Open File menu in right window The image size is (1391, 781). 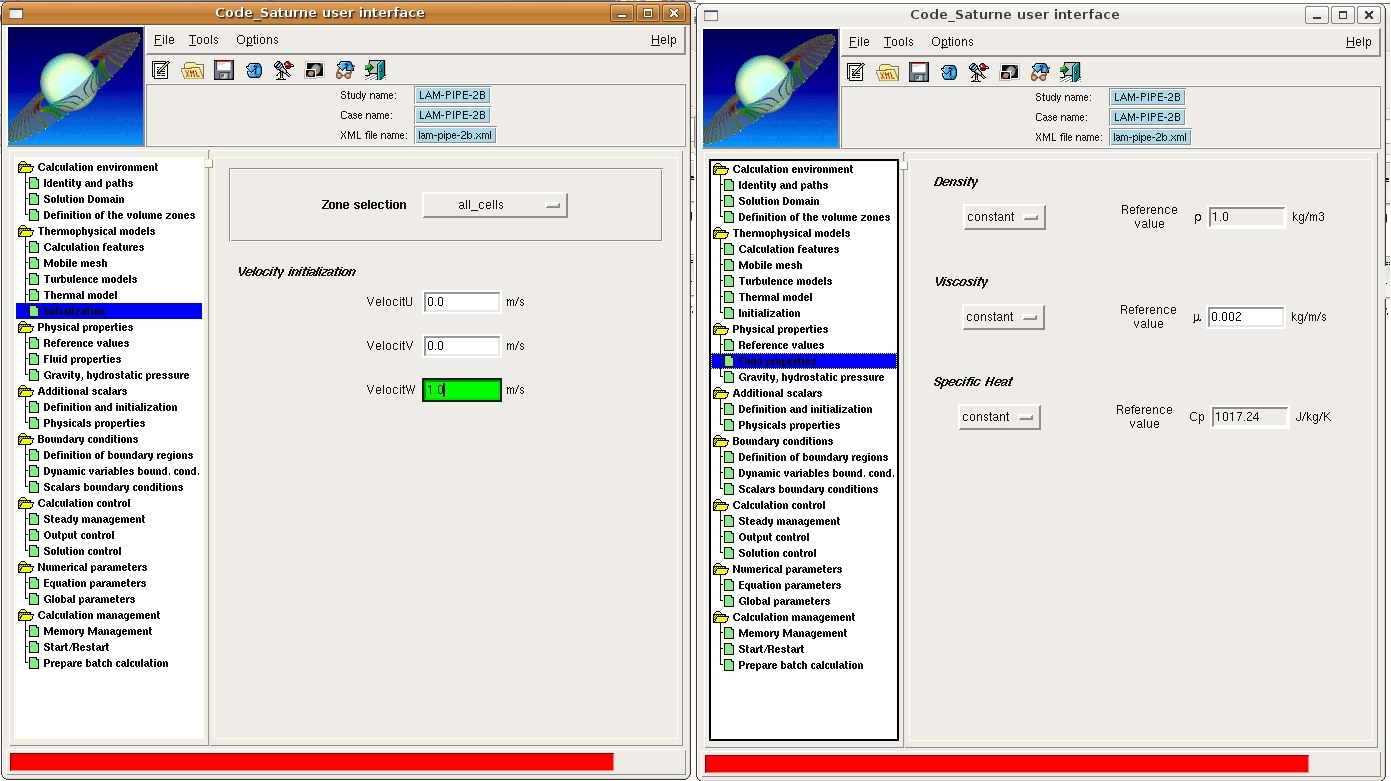point(859,42)
